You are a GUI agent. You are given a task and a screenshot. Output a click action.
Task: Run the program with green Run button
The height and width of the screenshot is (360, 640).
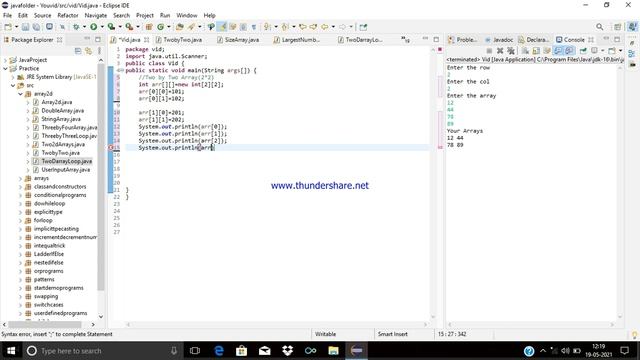[93, 27]
